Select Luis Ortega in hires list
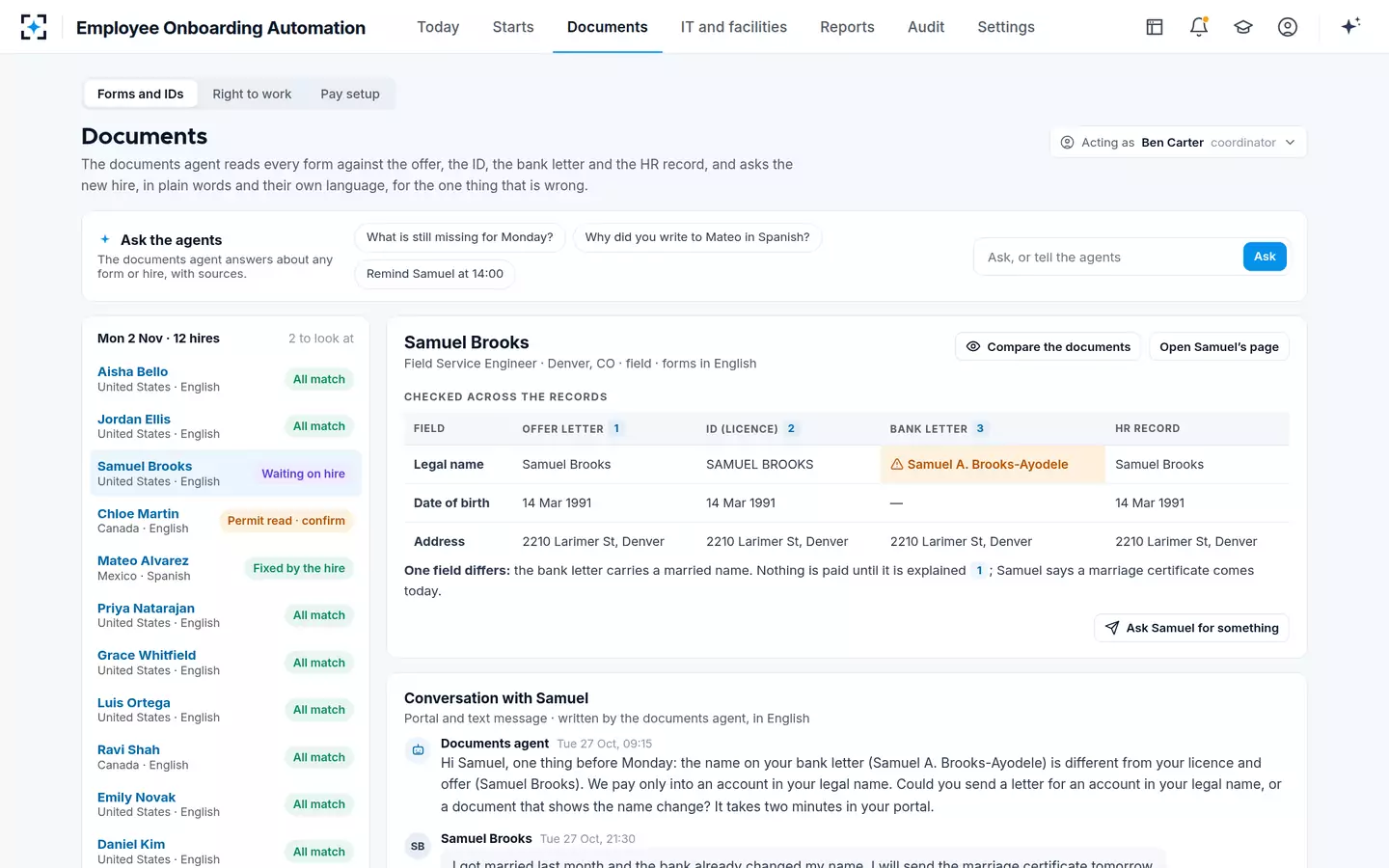The image size is (1389, 868). (x=226, y=710)
